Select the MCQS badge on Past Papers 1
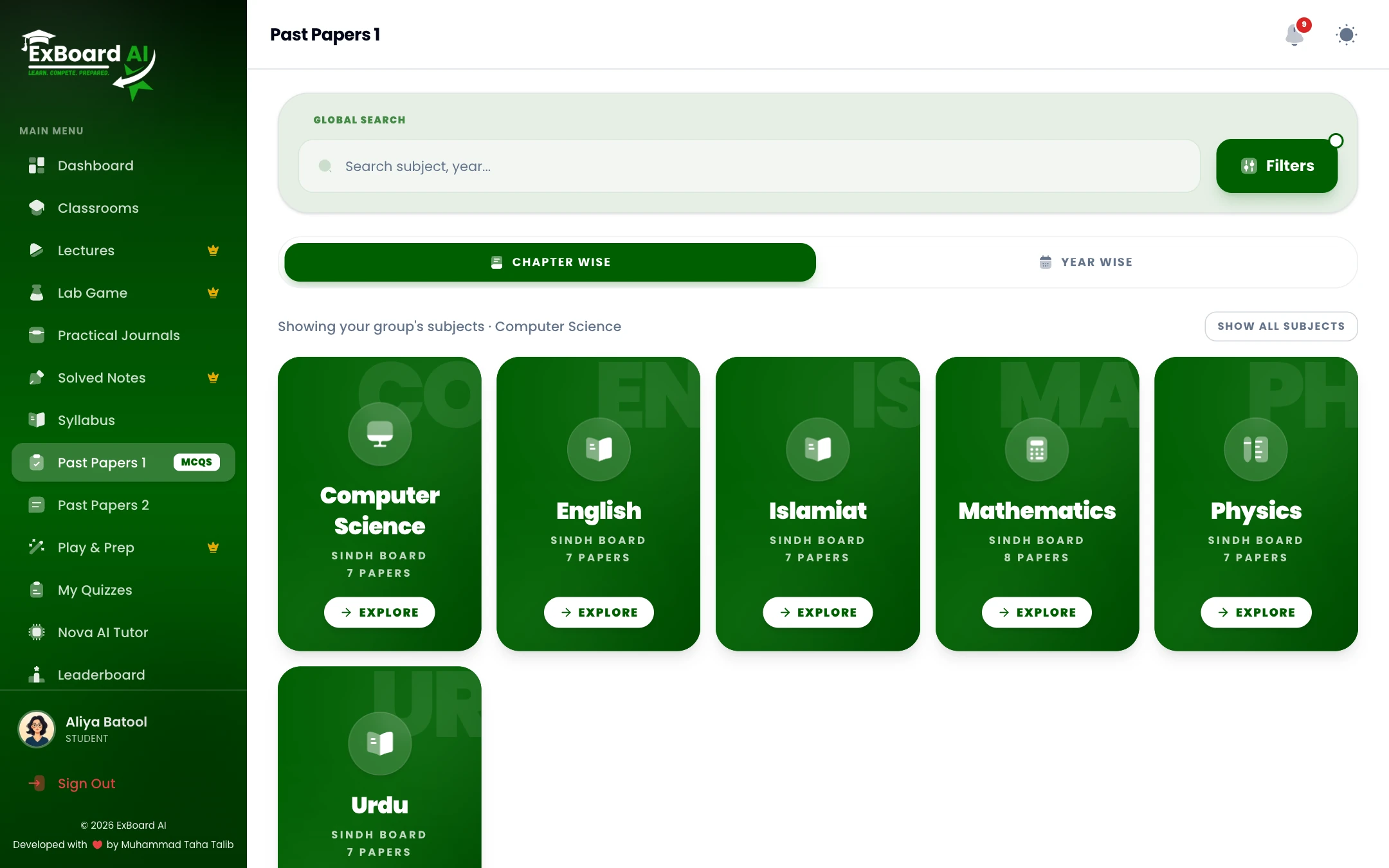This screenshot has height=868, width=1389. [197, 462]
